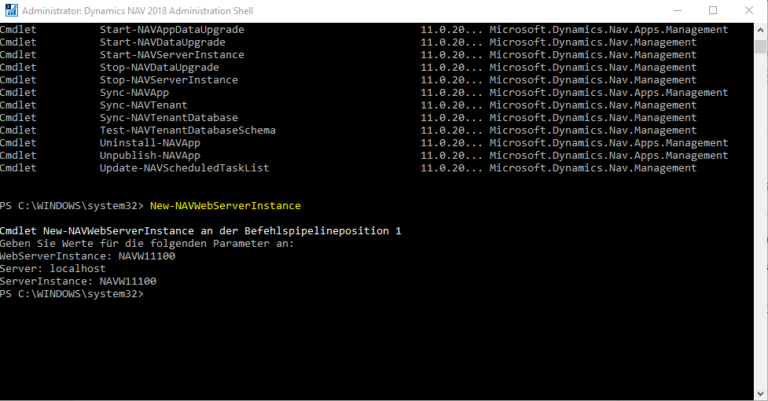Click the Uninstall-NAVApp cmdlet entry
768x401 pixels.
pyautogui.click(x=150, y=143)
